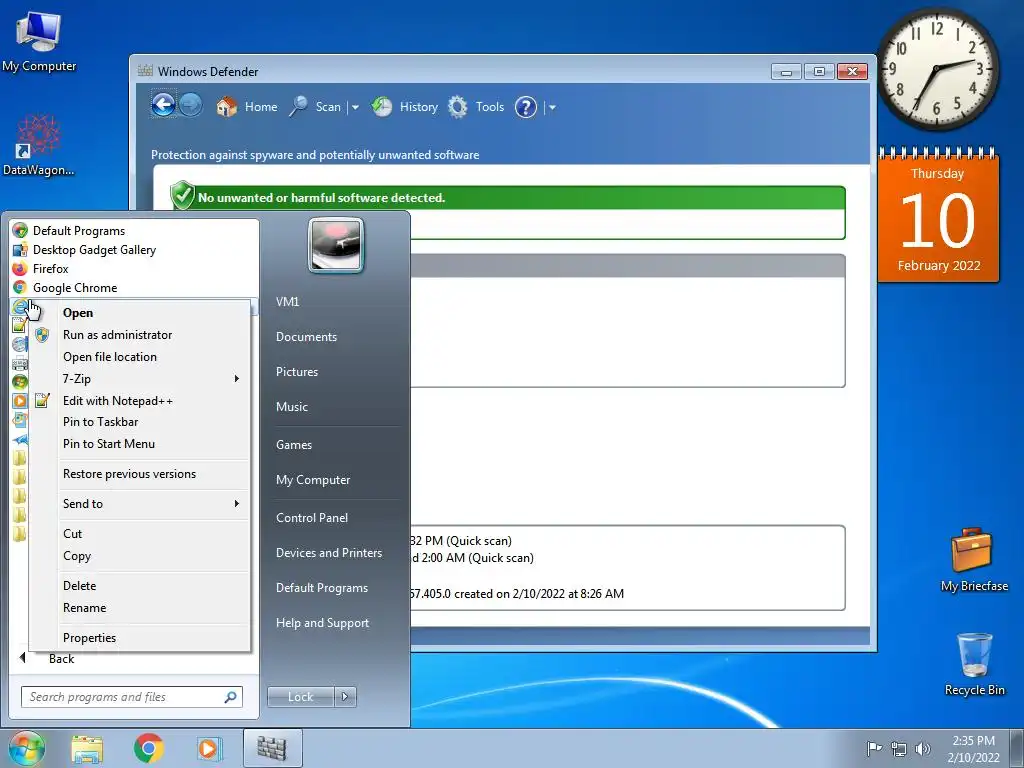Click the user account picture

[336, 245]
